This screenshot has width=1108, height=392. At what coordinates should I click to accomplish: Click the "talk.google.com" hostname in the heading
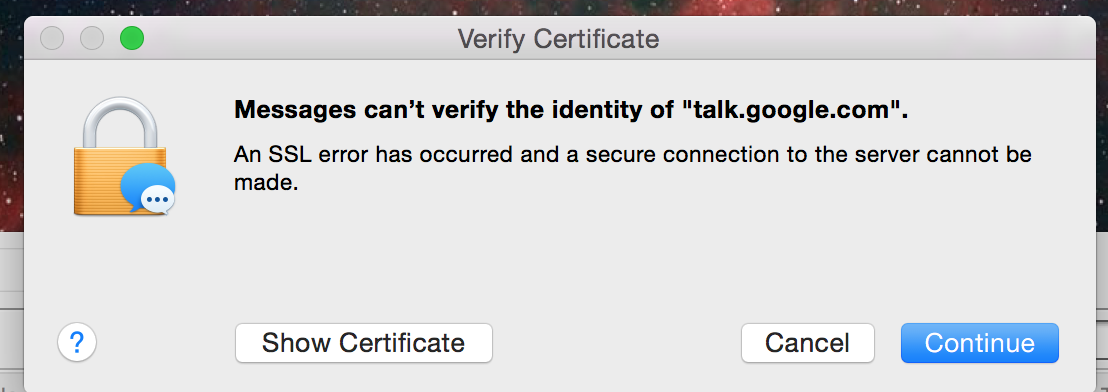[x=791, y=110]
